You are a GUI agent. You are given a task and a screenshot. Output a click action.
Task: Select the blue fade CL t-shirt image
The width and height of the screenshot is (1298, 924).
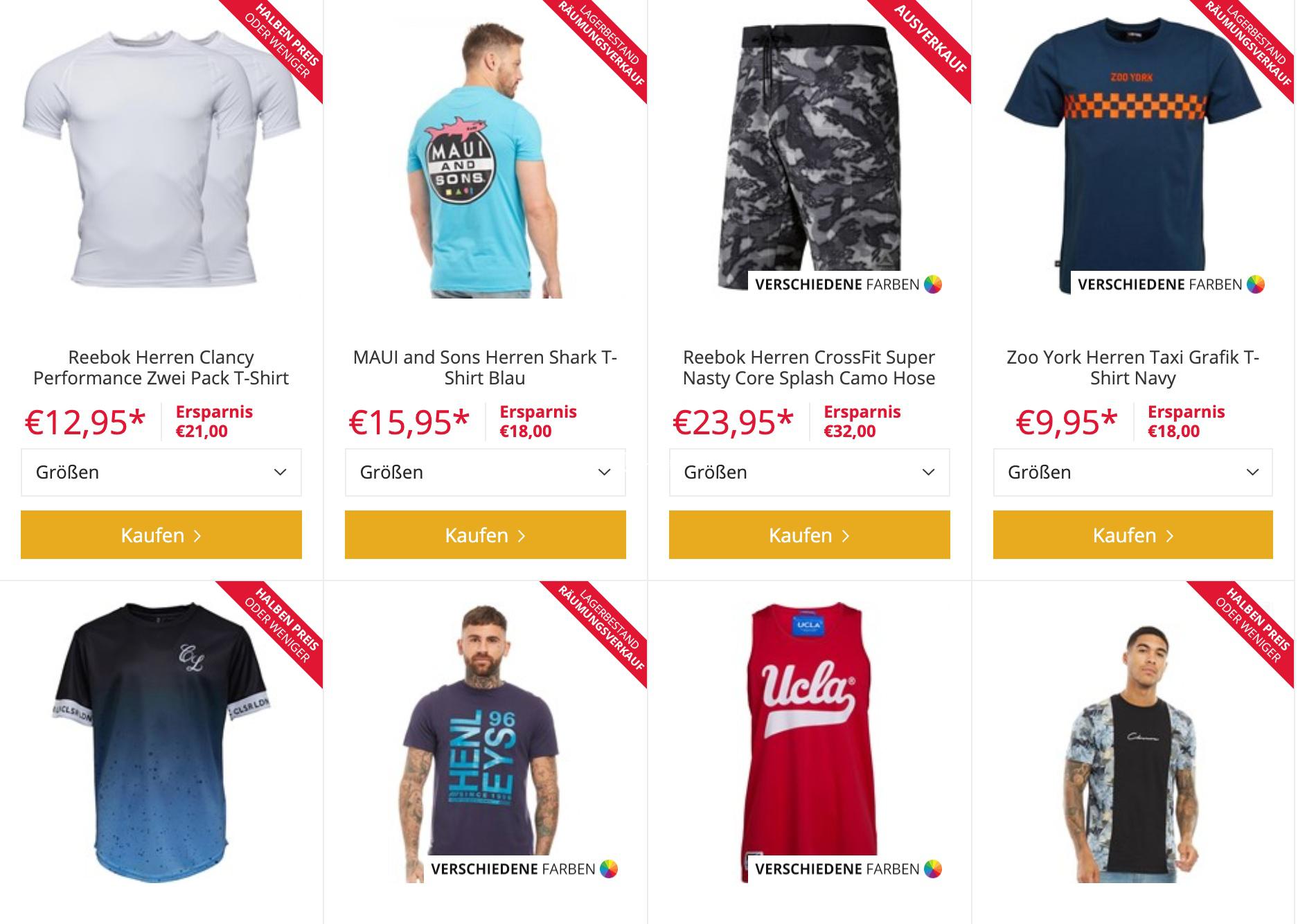[161, 741]
